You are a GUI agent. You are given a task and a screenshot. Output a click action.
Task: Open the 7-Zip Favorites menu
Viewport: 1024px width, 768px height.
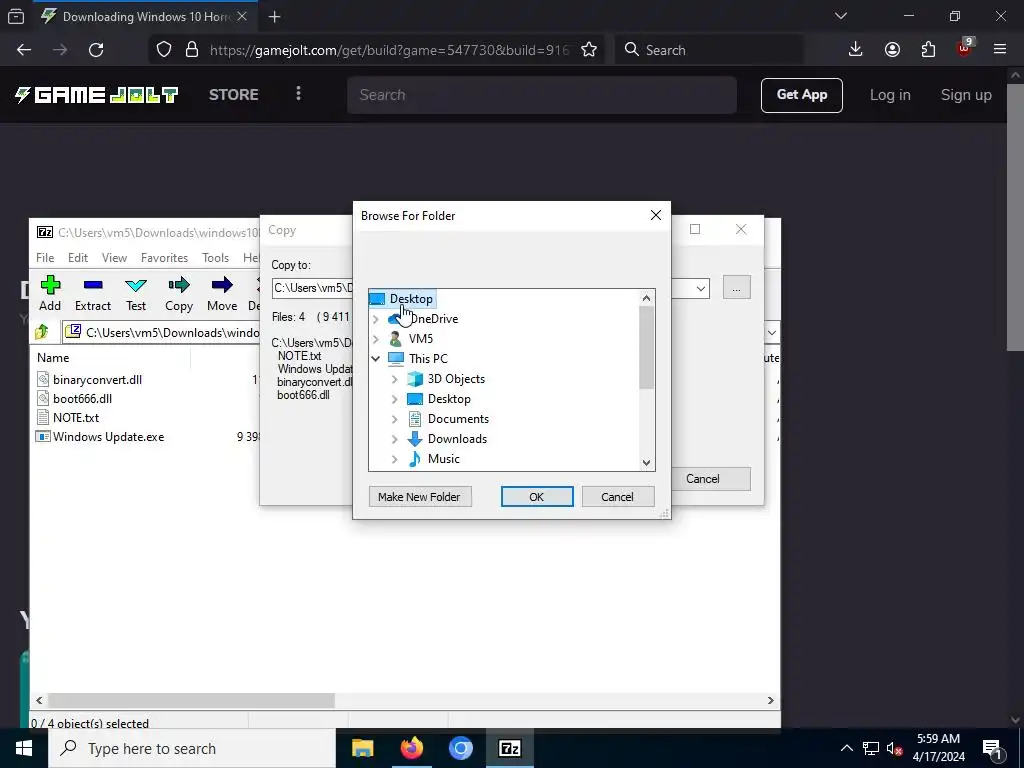click(x=165, y=258)
